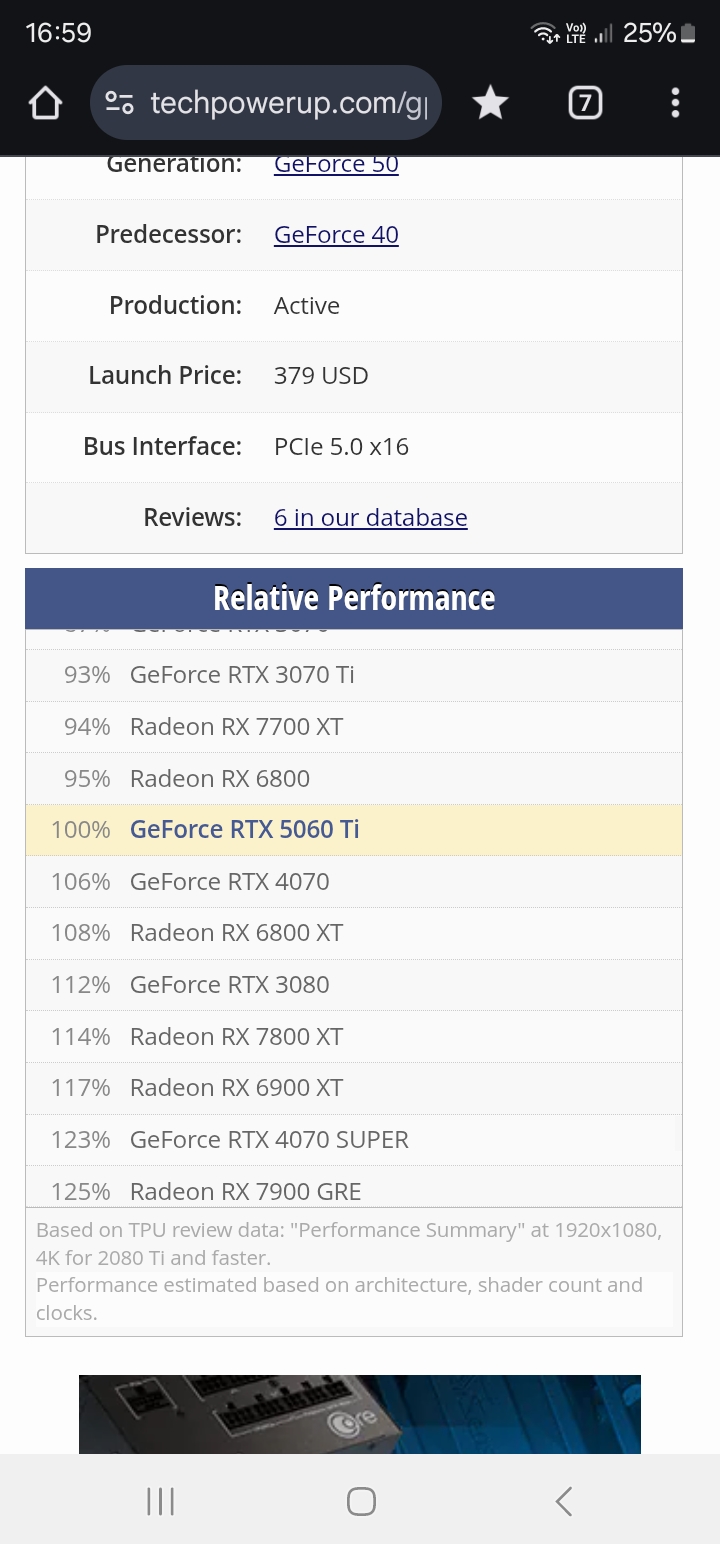Open the GeForce 40 predecessor link
Viewport: 720px width, 1544px height.
pos(336,235)
